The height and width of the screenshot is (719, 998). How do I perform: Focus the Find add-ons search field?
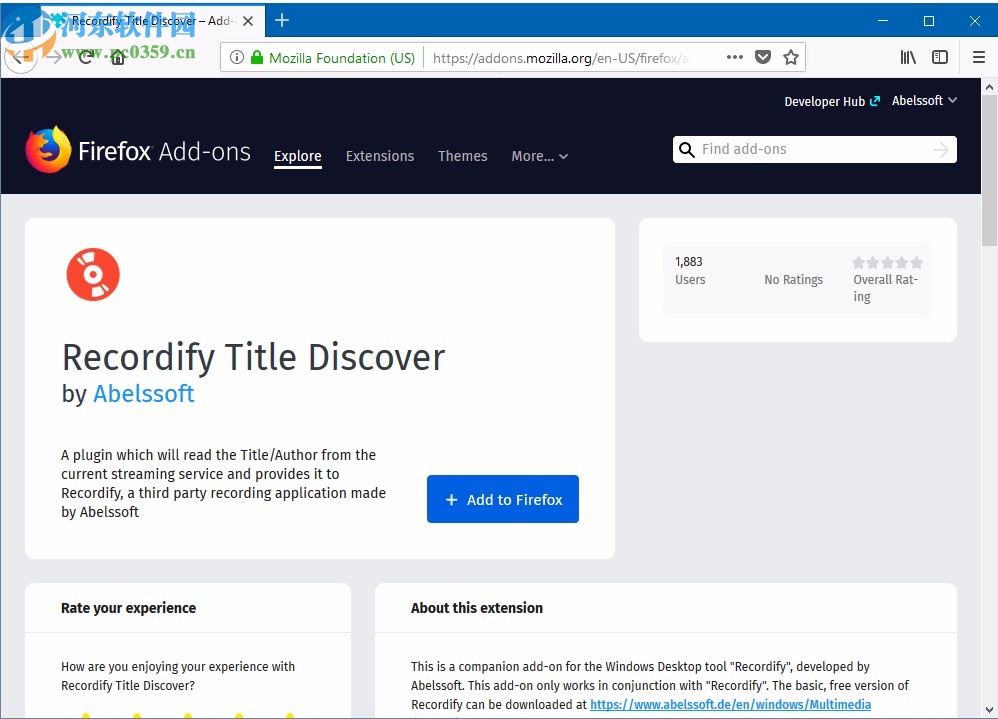click(x=814, y=150)
